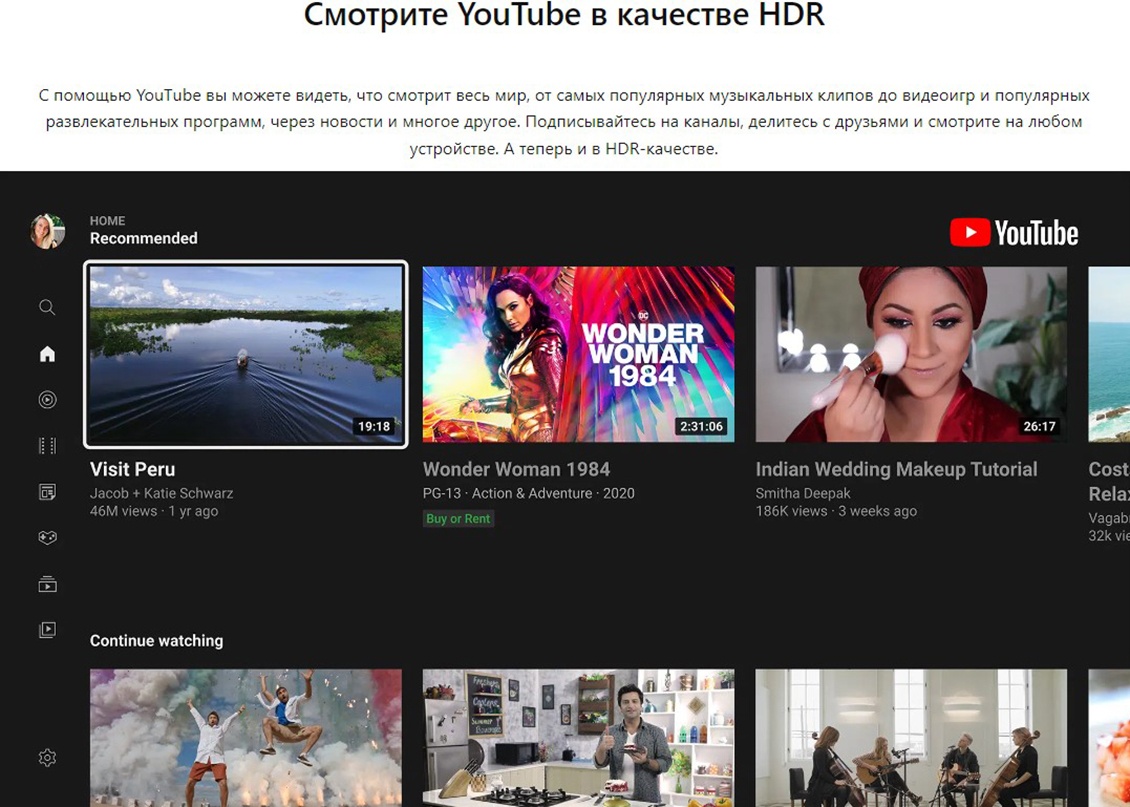Open the music circle icon in sidebar

[x=47, y=400]
